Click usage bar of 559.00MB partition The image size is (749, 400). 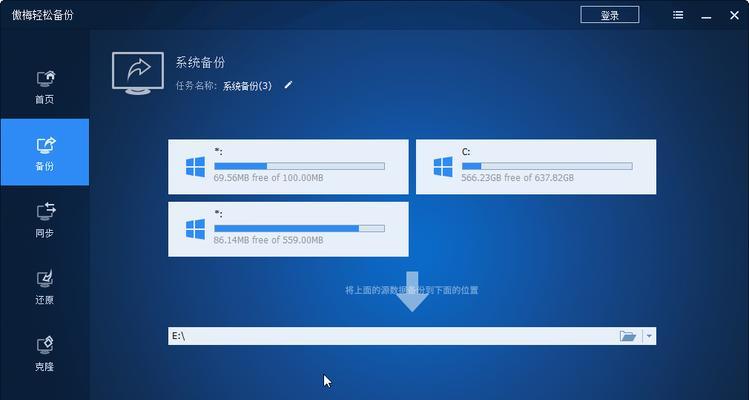click(x=300, y=228)
